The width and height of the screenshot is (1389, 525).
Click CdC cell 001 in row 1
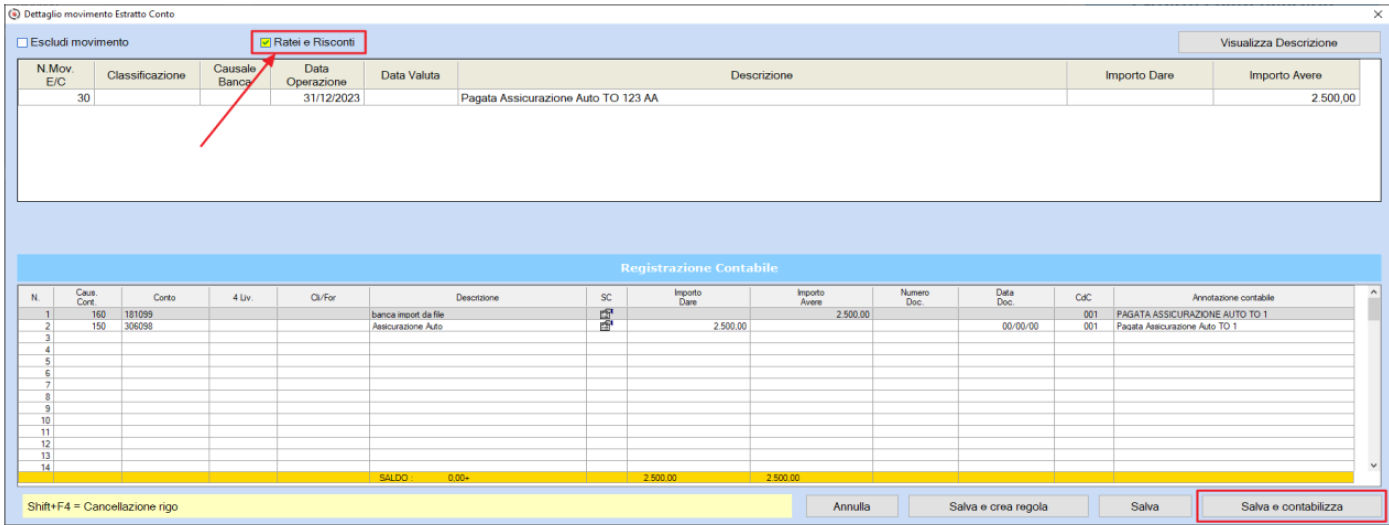(1083, 314)
